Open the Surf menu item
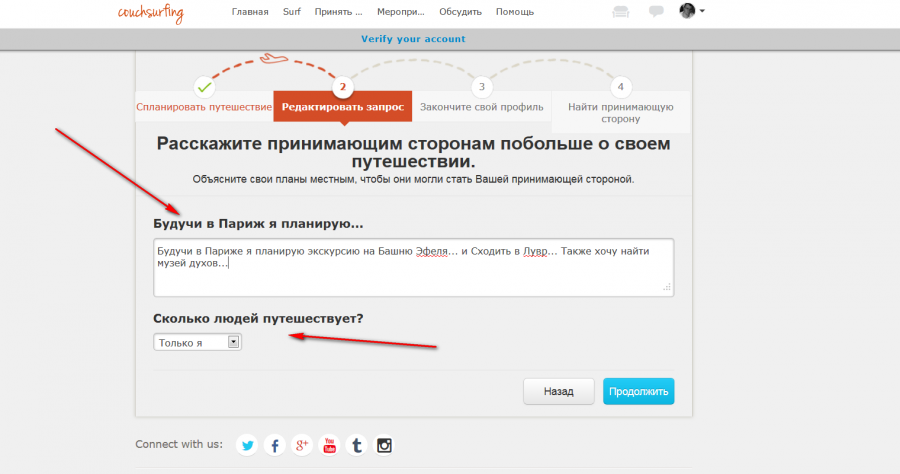Image resolution: width=900 pixels, height=474 pixels. pos(292,12)
